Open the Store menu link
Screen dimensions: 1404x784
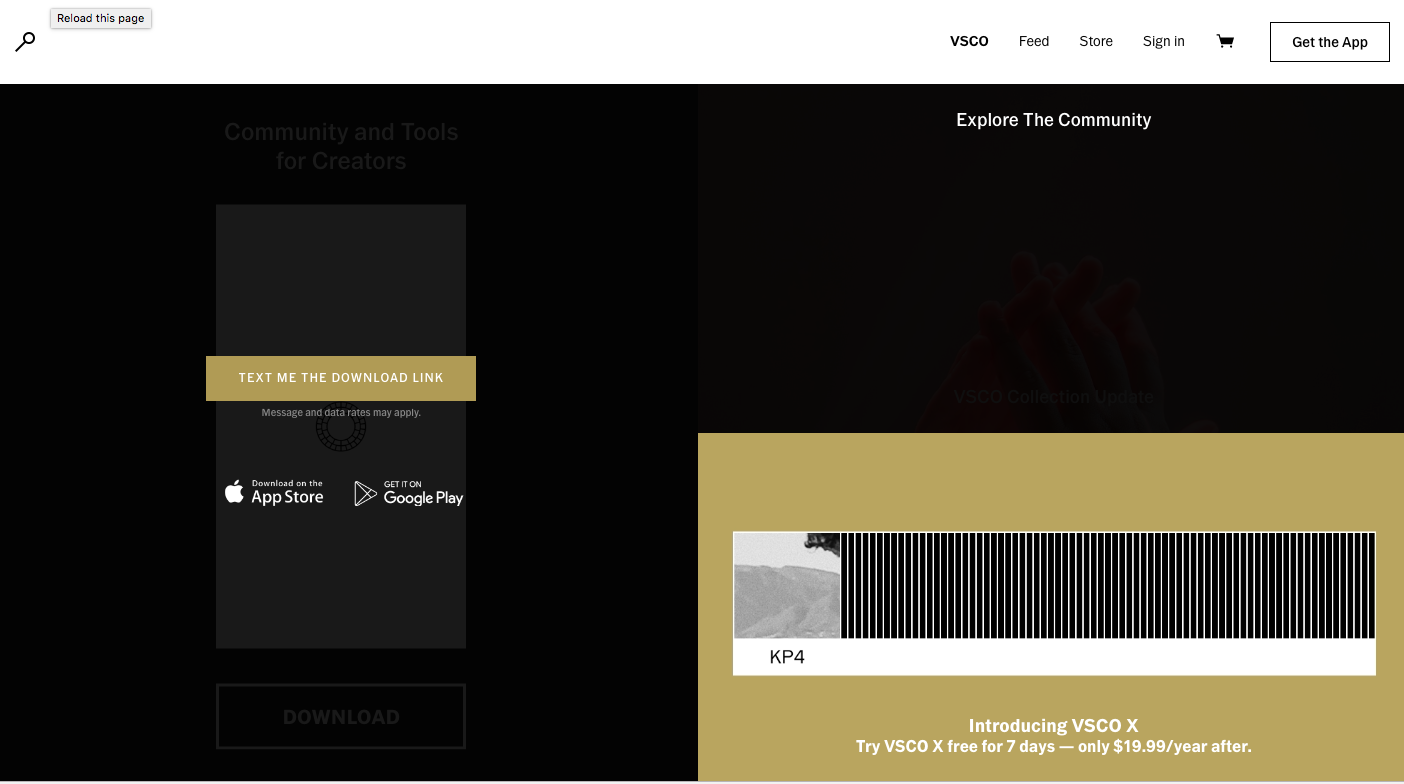tap(1096, 41)
